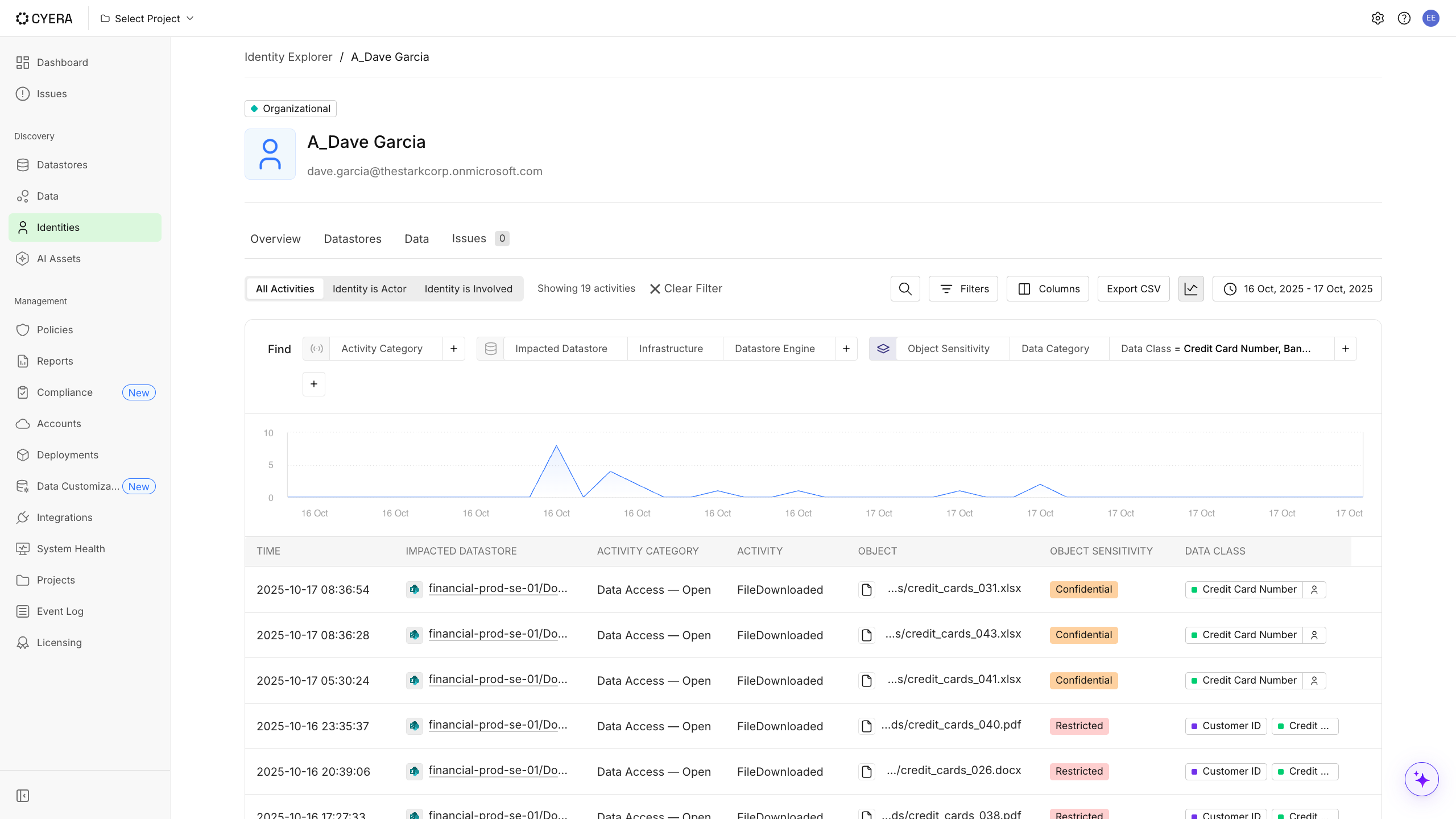Toggle the activity chart view icon
This screenshot has width=1456, height=819.
[1191, 289]
